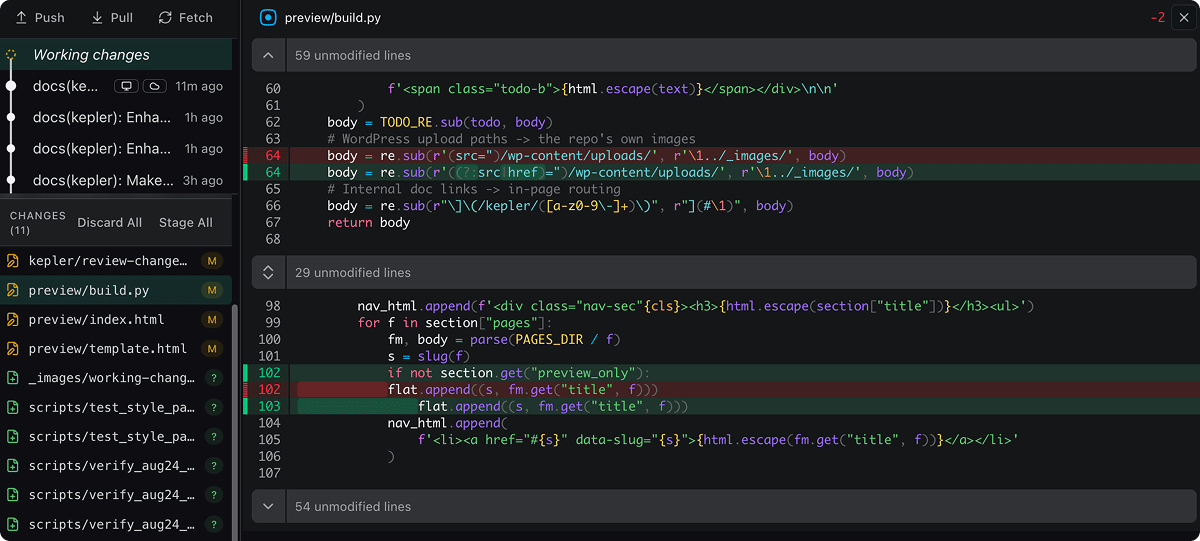Click the removed line 64 in diff
The width and height of the screenshot is (1200, 541).
pyautogui.click(x=720, y=156)
